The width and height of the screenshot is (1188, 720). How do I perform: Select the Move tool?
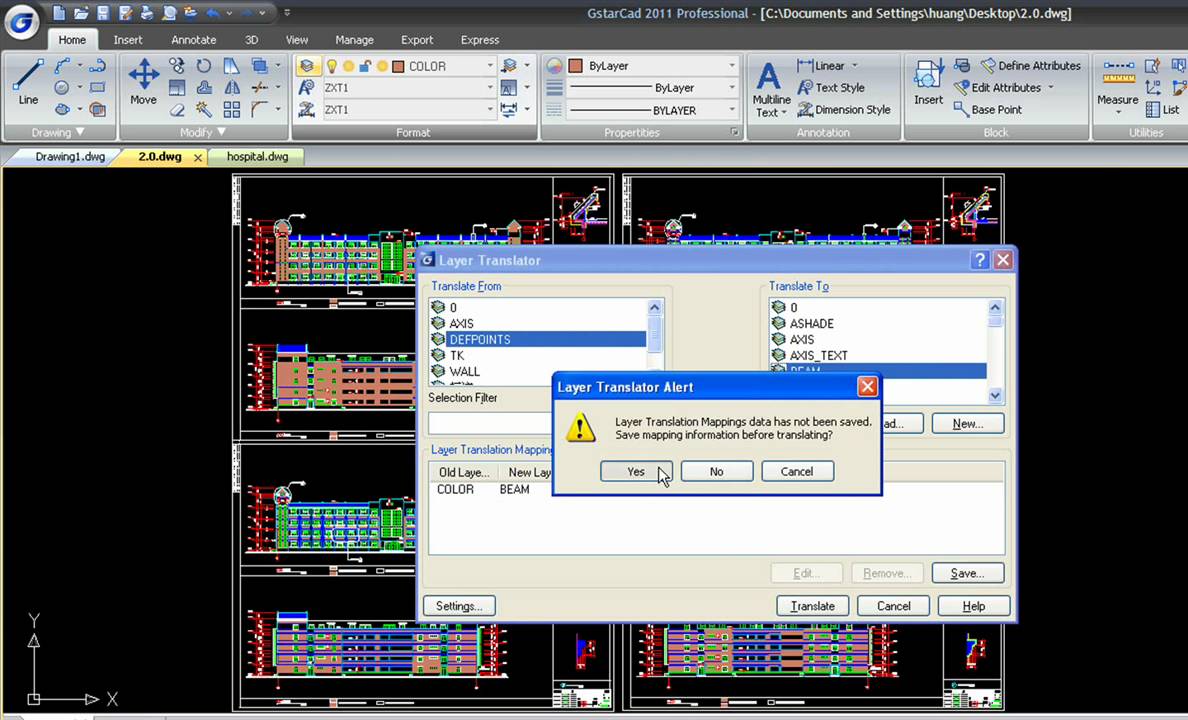point(143,82)
